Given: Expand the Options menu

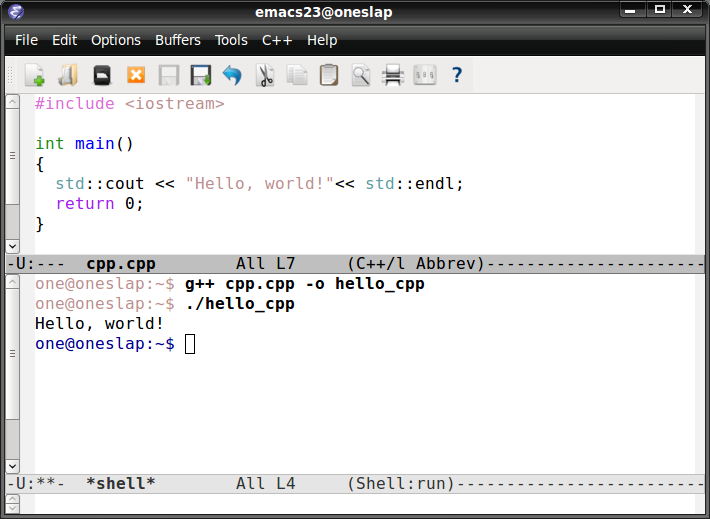Looking at the screenshot, I should pos(116,40).
